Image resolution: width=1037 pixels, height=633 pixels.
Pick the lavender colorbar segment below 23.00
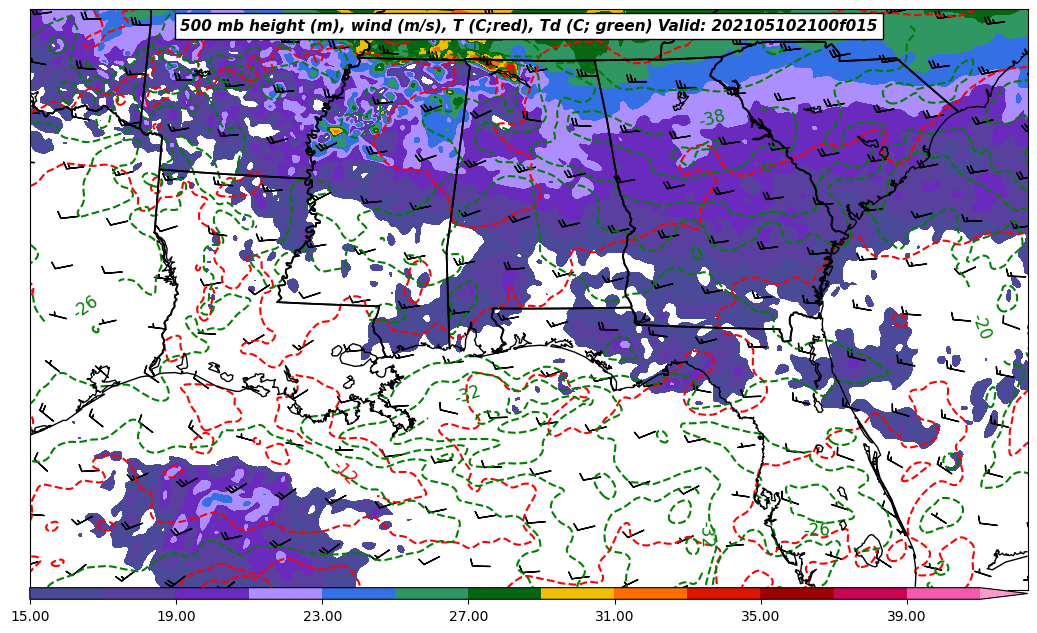coord(286,593)
